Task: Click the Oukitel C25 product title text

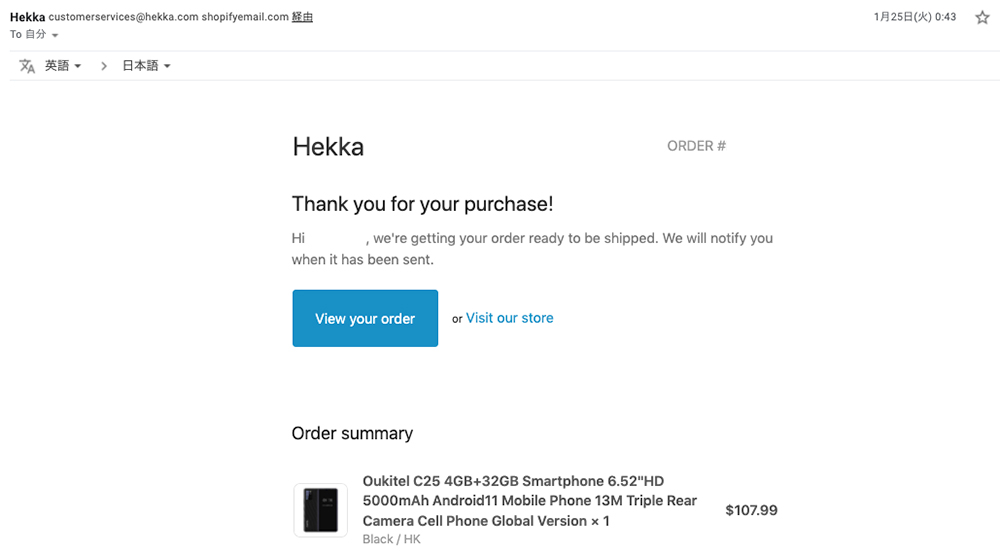Action: [x=530, y=500]
